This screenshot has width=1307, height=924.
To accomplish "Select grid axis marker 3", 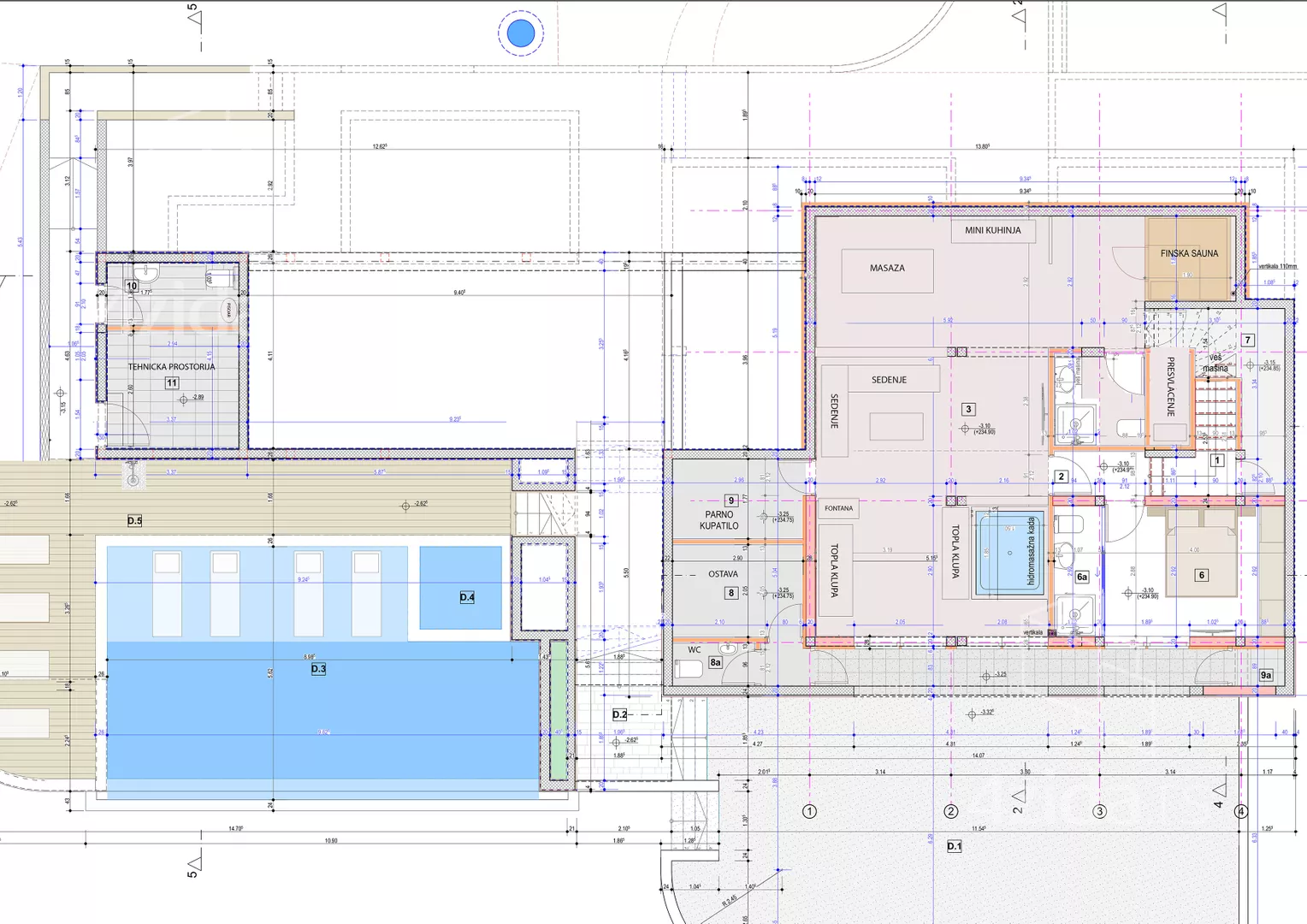I will click(x=1100, y=811).
